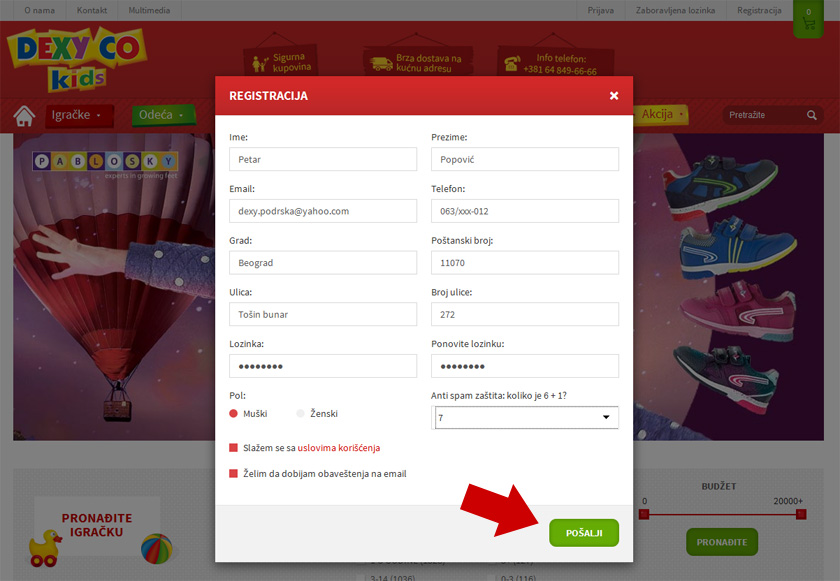Open the anti spam answer dropdown
The image size is (840, 581).
(526, 418)
